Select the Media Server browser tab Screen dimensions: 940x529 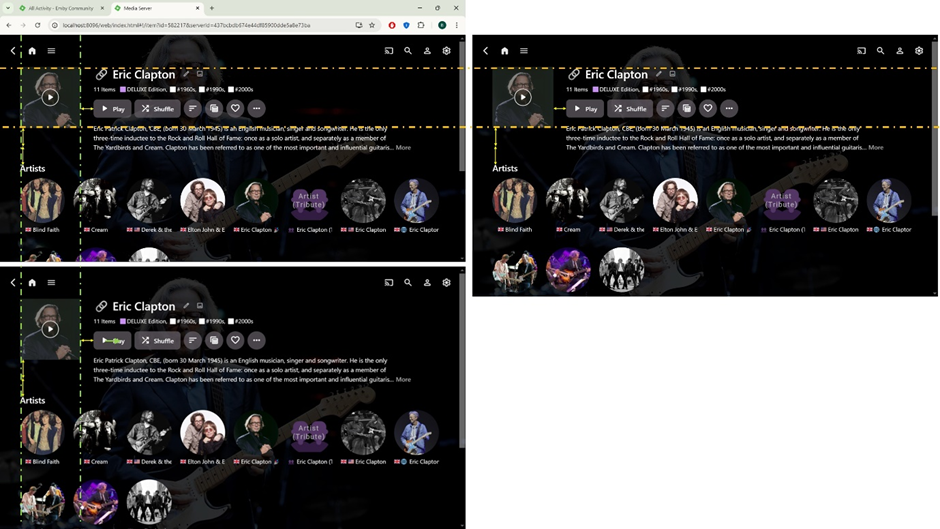point(157,8)
